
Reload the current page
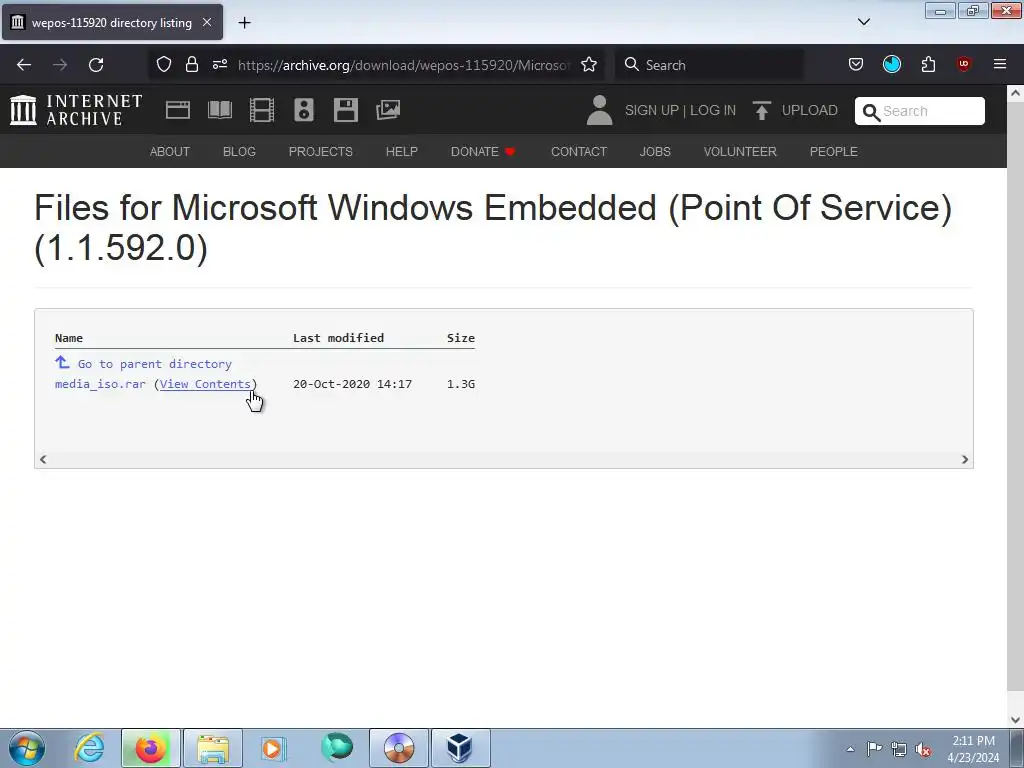coord(96,65)
